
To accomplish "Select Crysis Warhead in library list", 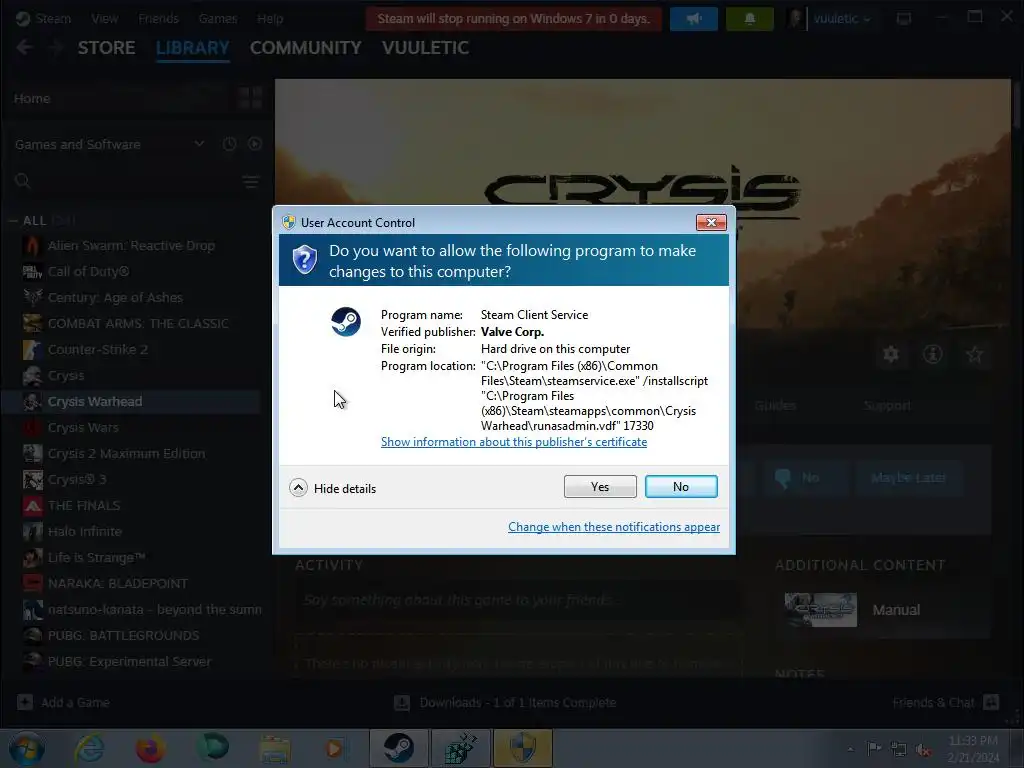I will pos(95,402).
